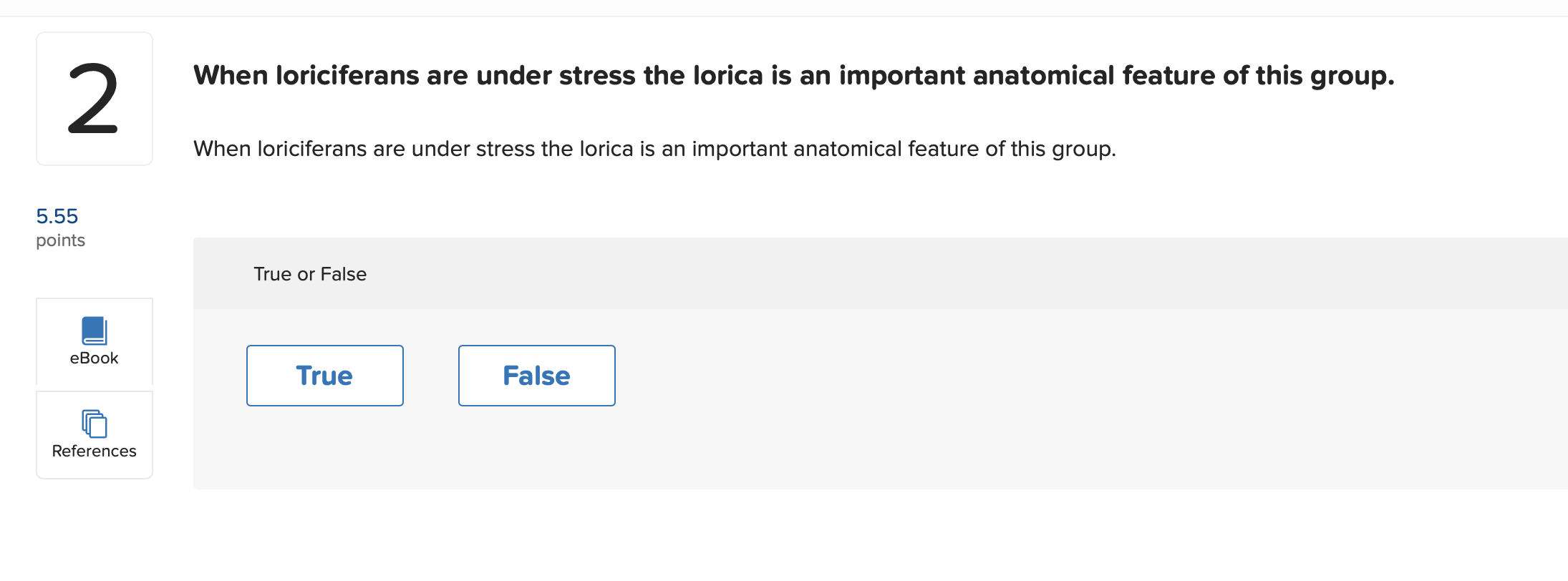This screenshot has width=1568, height=581.
Task: Select the blue book icon above eBook label
Action: click(94, 331)
